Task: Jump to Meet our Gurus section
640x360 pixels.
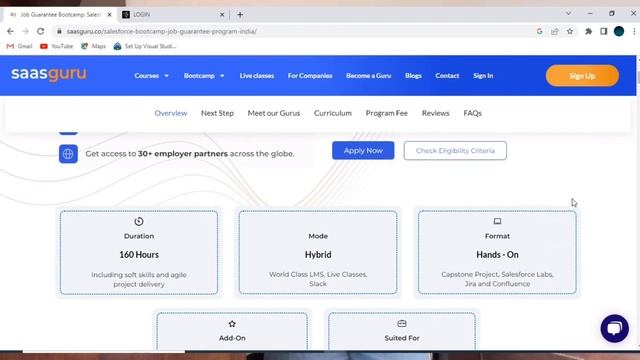Action: coord(273,113)
